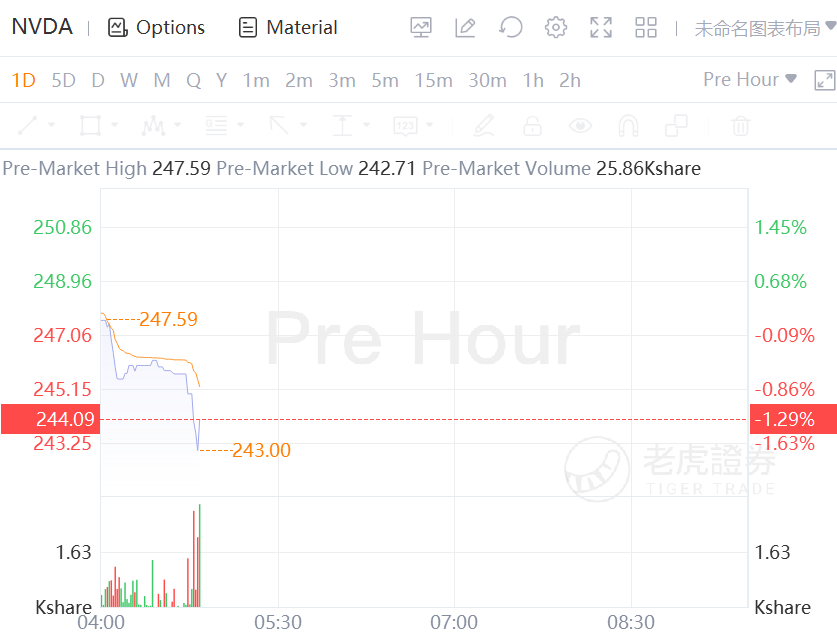Enter fullscreen chart mode
Viewport: 837px width, 635px height.
click(601, 27)
